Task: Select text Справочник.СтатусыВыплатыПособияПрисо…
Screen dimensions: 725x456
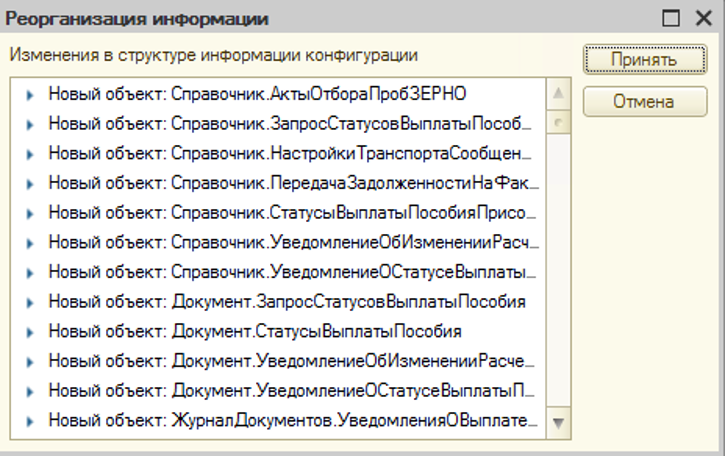Action: coord(354,213)
